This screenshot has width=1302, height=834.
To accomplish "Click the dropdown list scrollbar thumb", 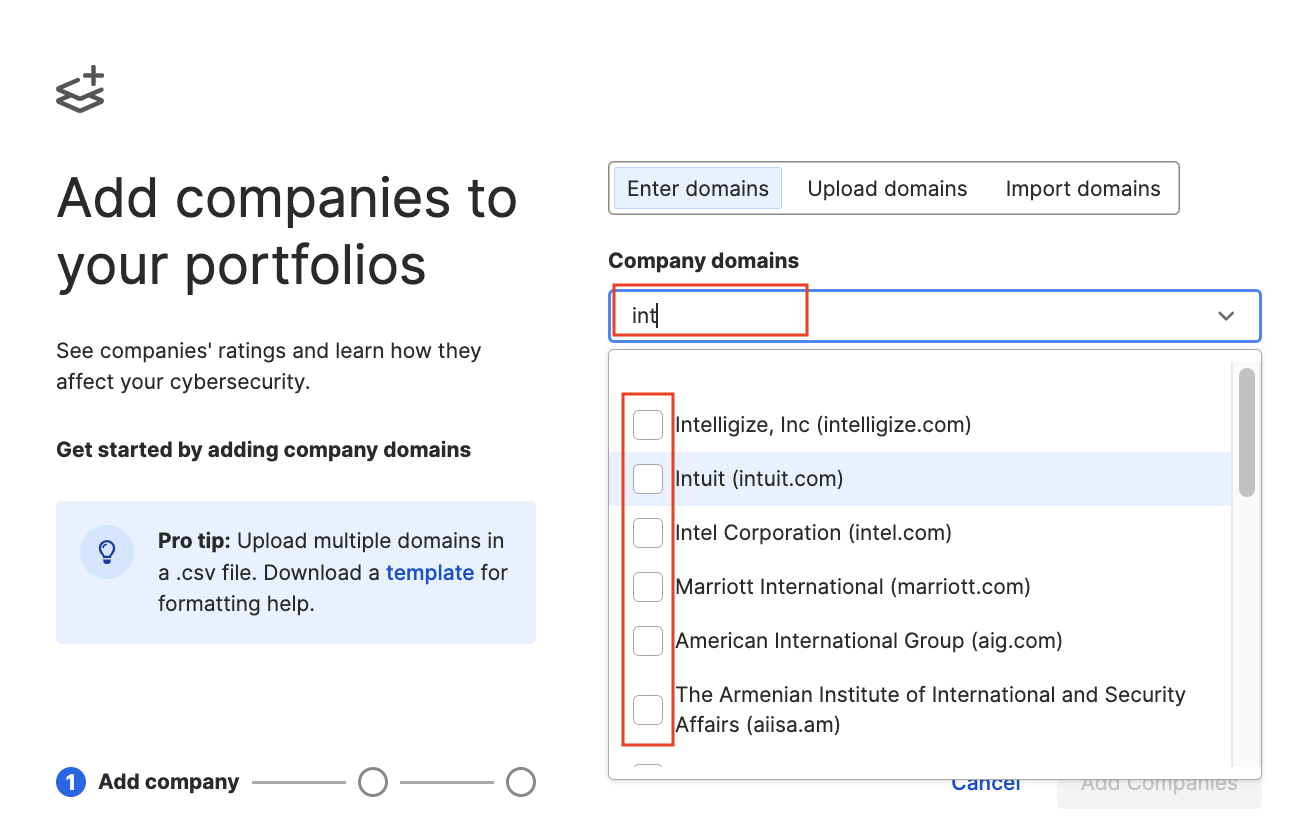I will pos(1246,432).
